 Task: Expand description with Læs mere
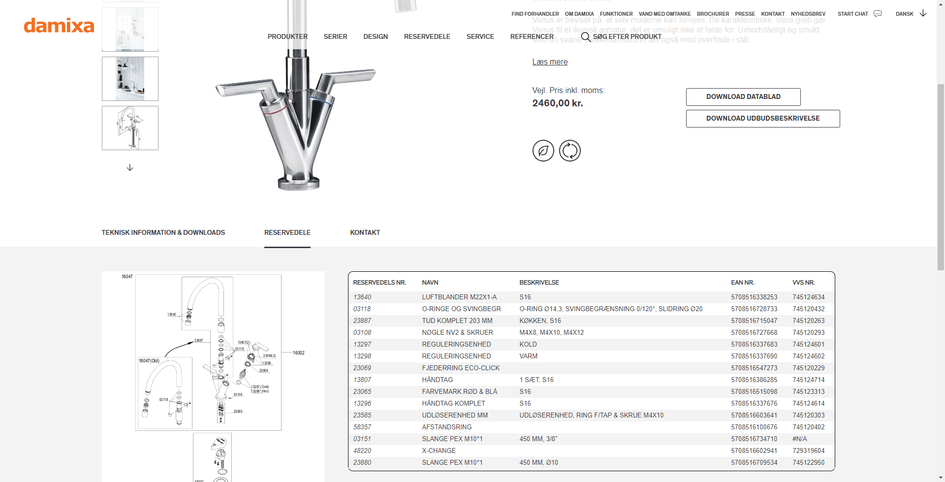[x=549, y=62]
